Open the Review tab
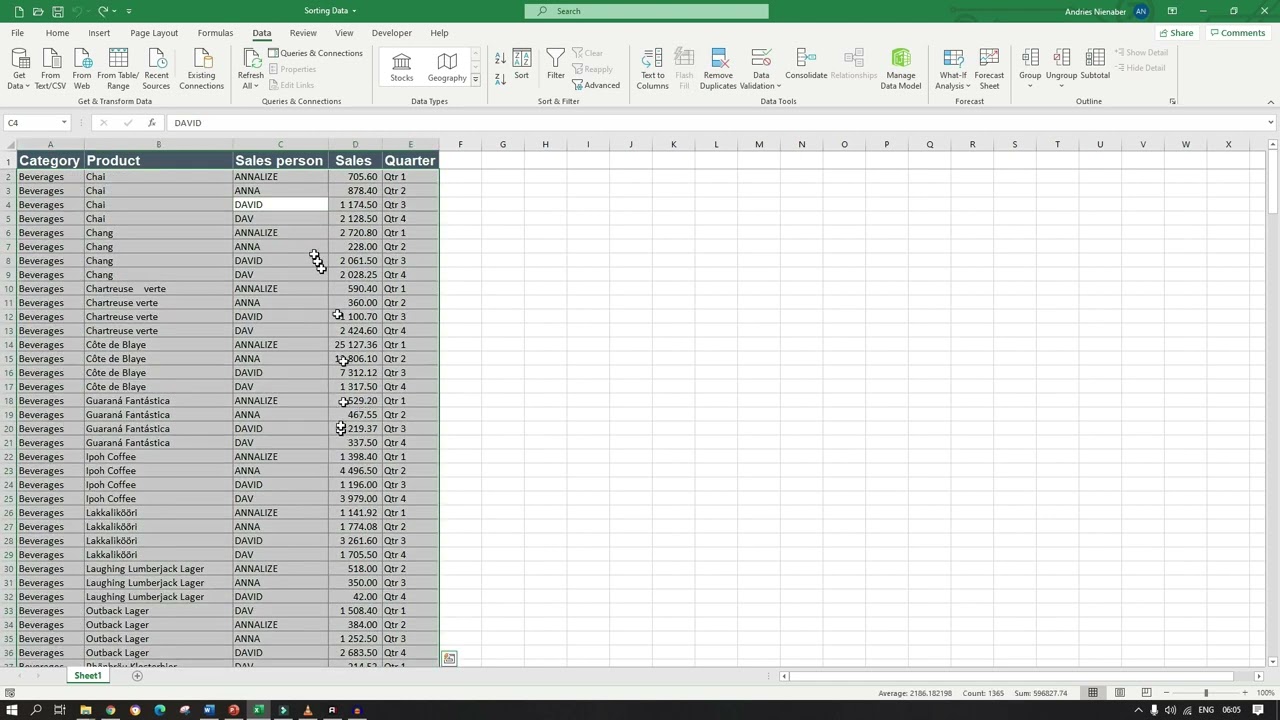This screenshot has width=1280, height=720. click(x=303, y=33)
